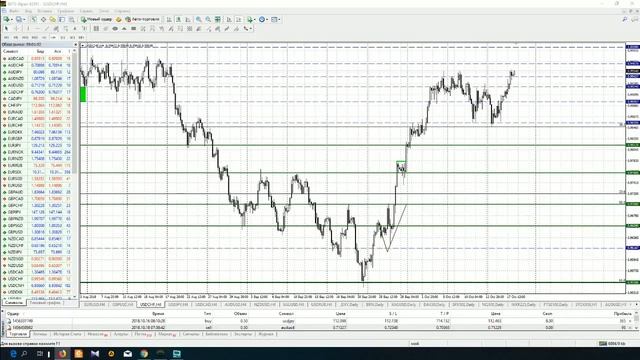
Task: Open profiles dropdown arrow
Action: [24, 19]
